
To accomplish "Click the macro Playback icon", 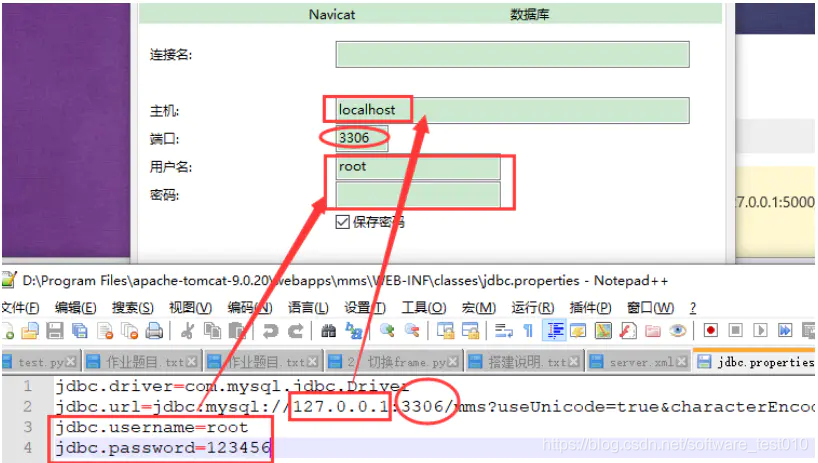I will coord(760,331).
